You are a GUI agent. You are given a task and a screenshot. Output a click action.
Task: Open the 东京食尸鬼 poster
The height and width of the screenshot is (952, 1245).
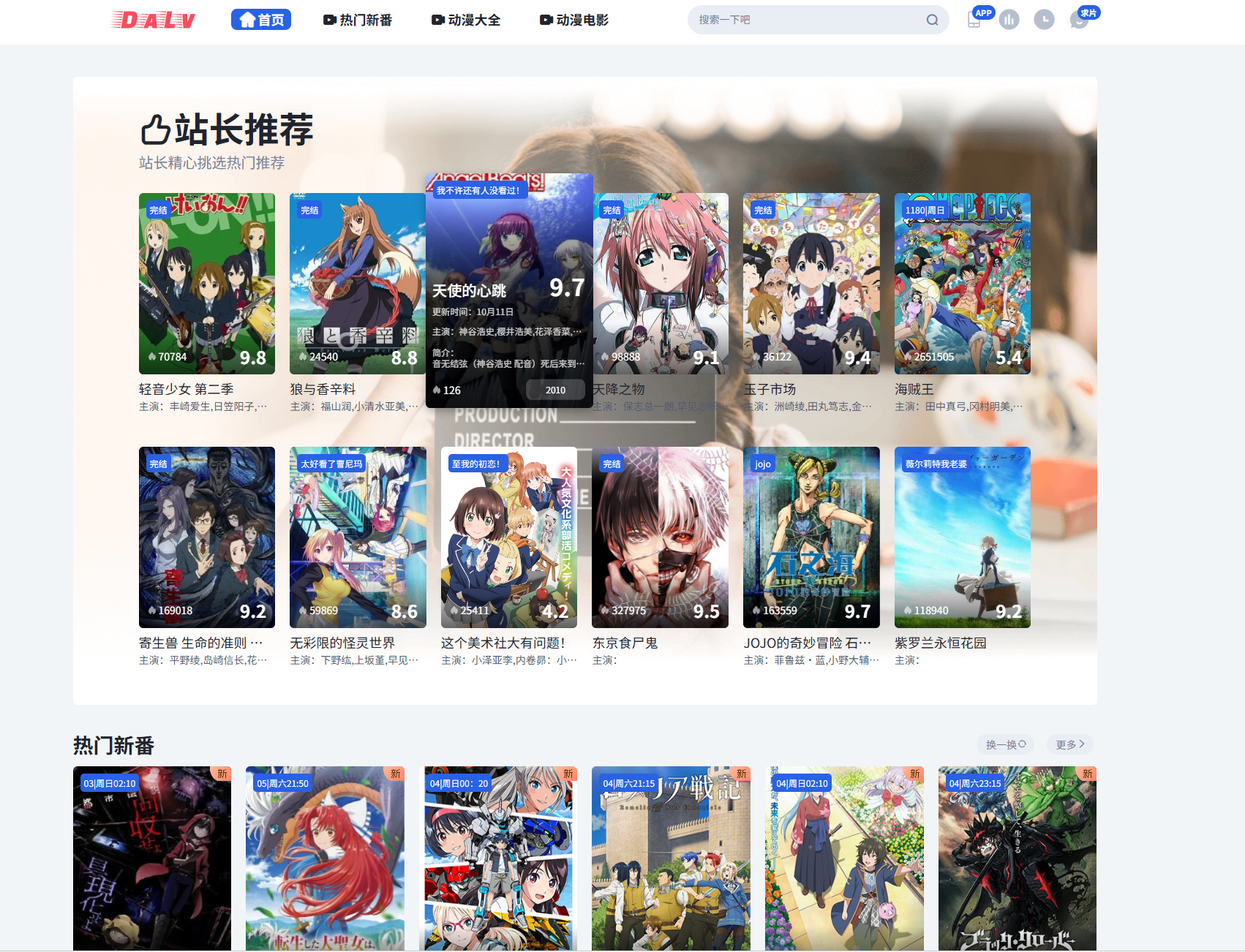661,537
